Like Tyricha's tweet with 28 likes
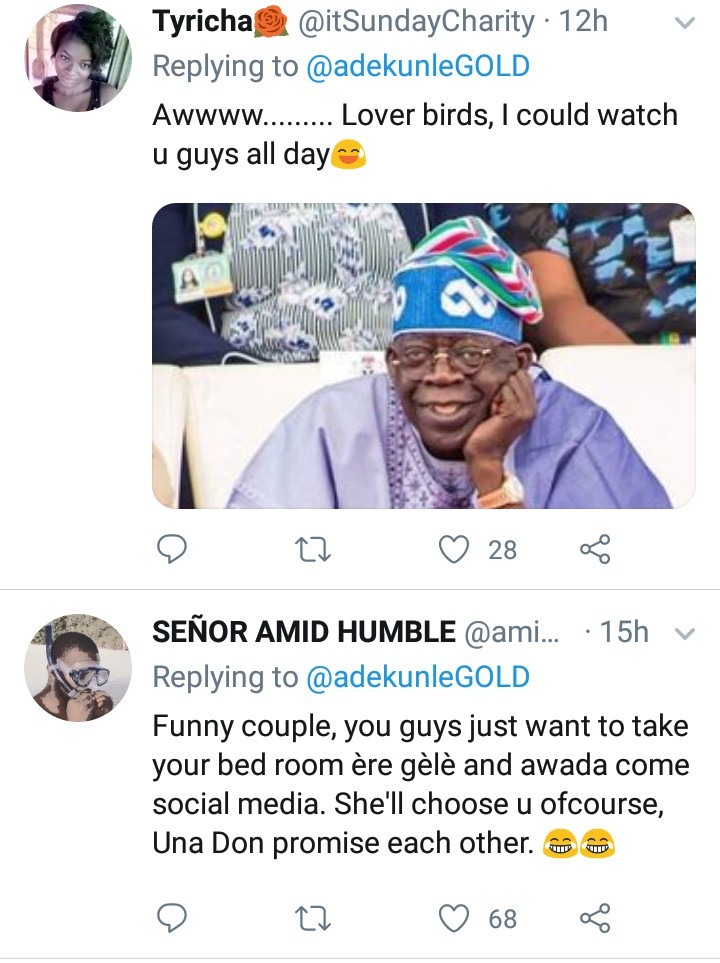This screenshot has width=720, height=963. tap(455, 548)
